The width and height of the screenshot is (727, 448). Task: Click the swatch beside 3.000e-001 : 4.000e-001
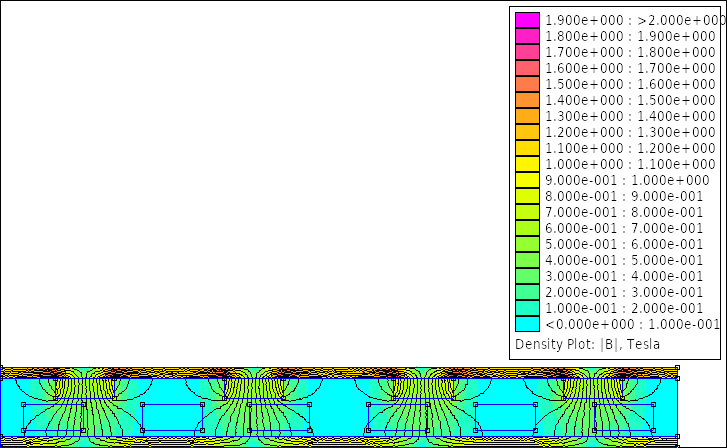coord(527,276)
